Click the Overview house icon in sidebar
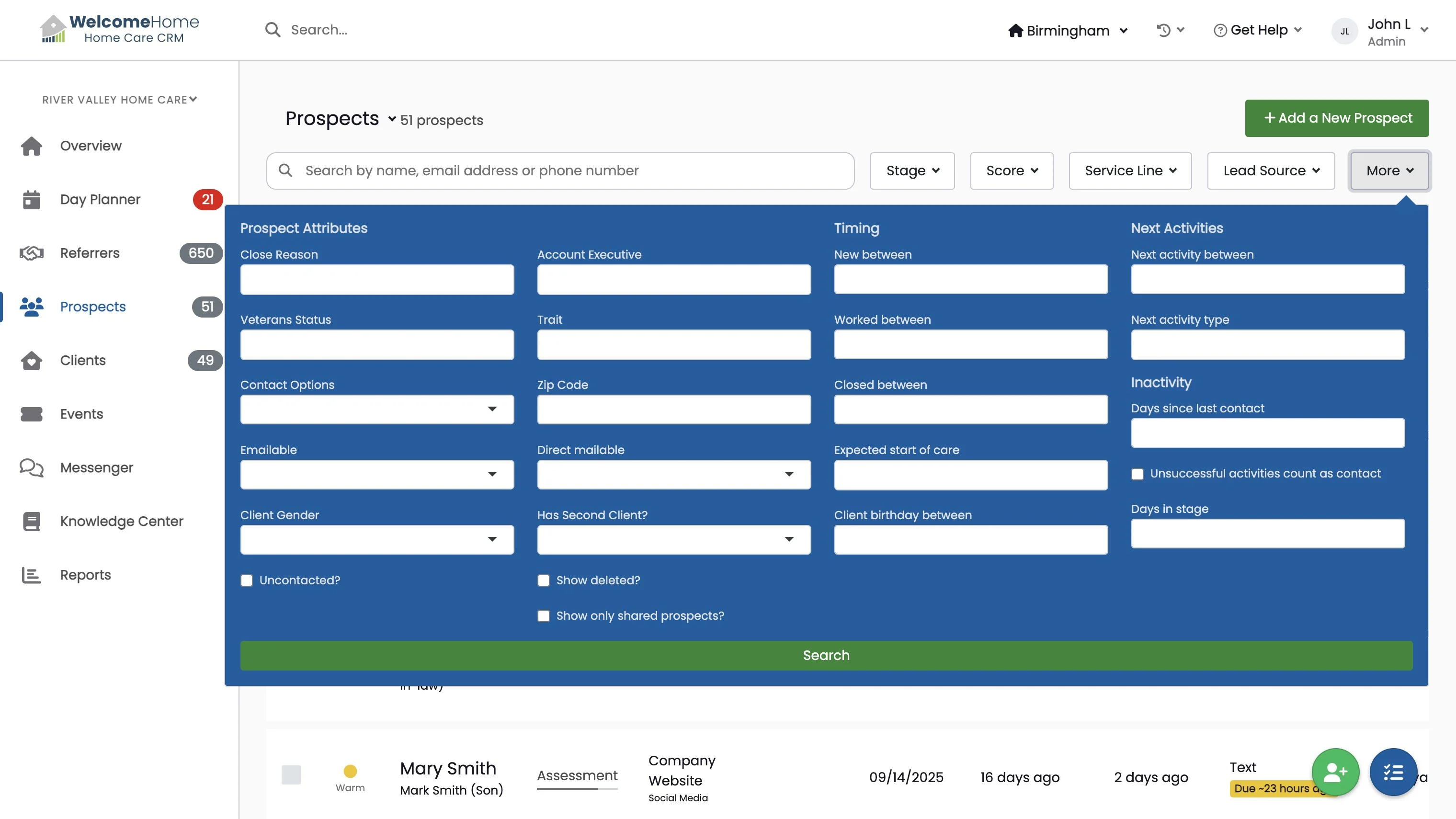This screenshot has height=819, width=1456. tap(32, 146)
